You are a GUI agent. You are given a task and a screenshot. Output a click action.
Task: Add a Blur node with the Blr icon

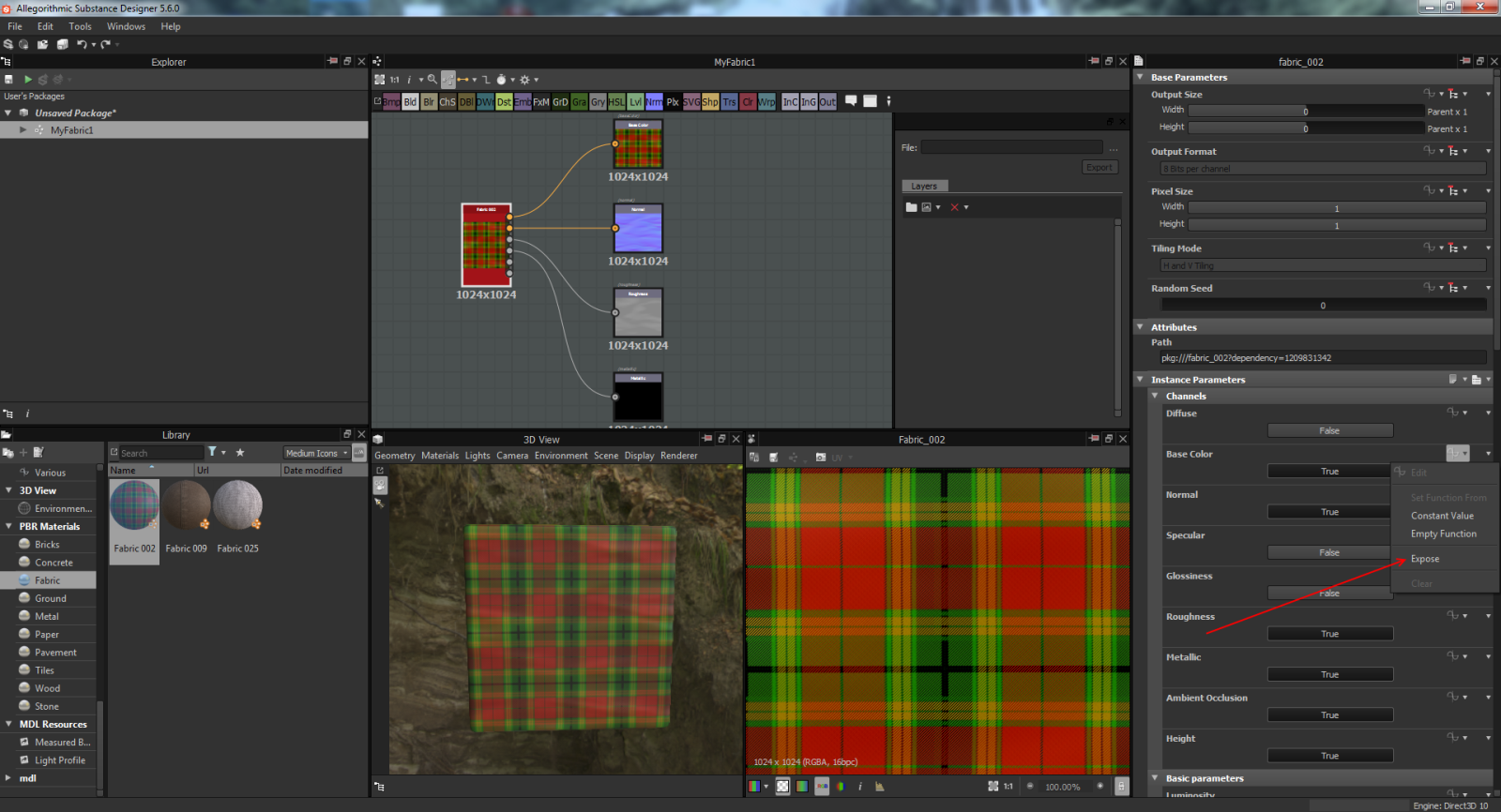coord(429,101)
